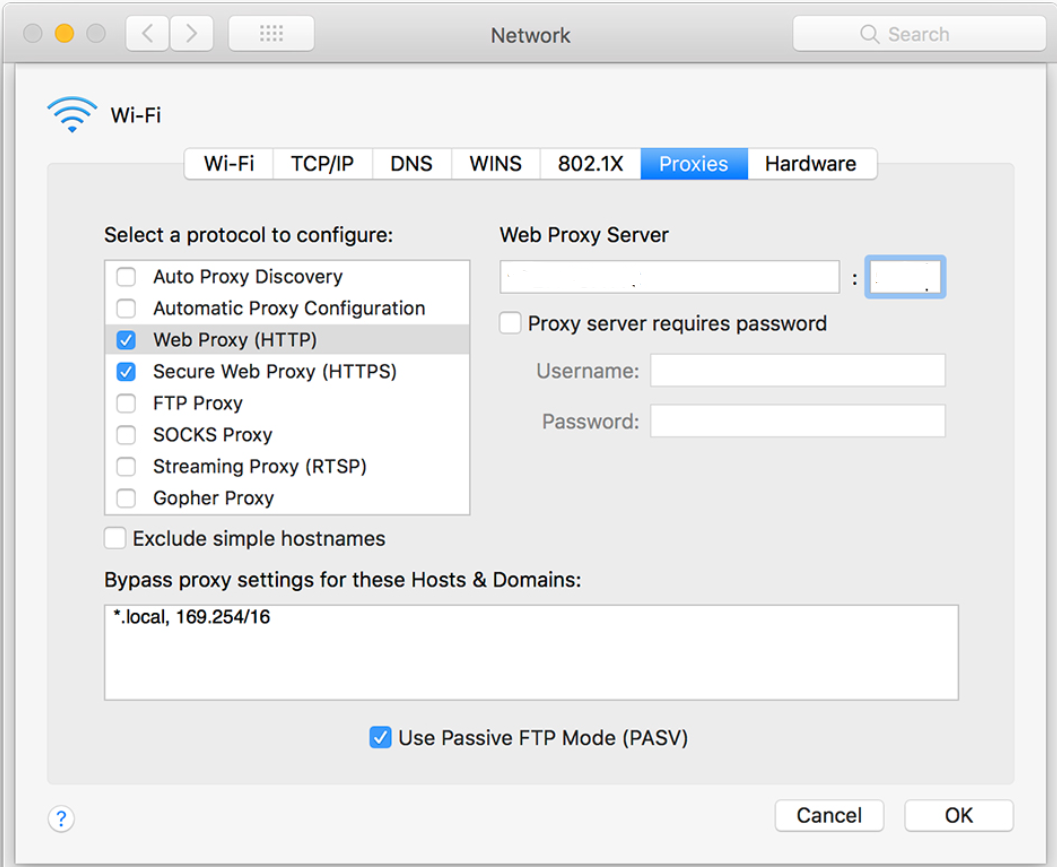Click the proxy port number field
The height and width of the screenshot is (867, 1057).
(905, 277)
